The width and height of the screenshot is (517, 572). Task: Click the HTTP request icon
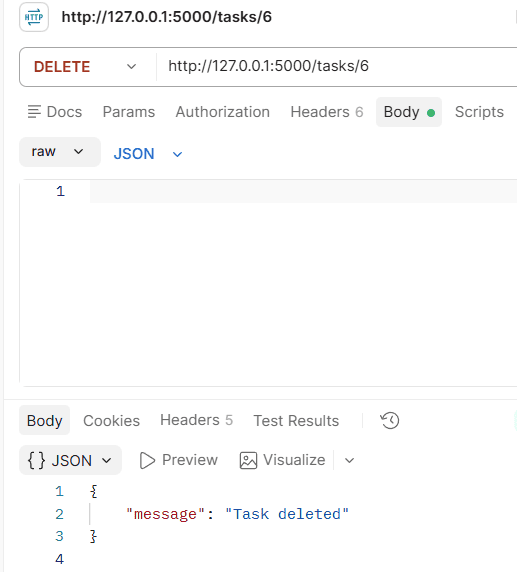34,17
